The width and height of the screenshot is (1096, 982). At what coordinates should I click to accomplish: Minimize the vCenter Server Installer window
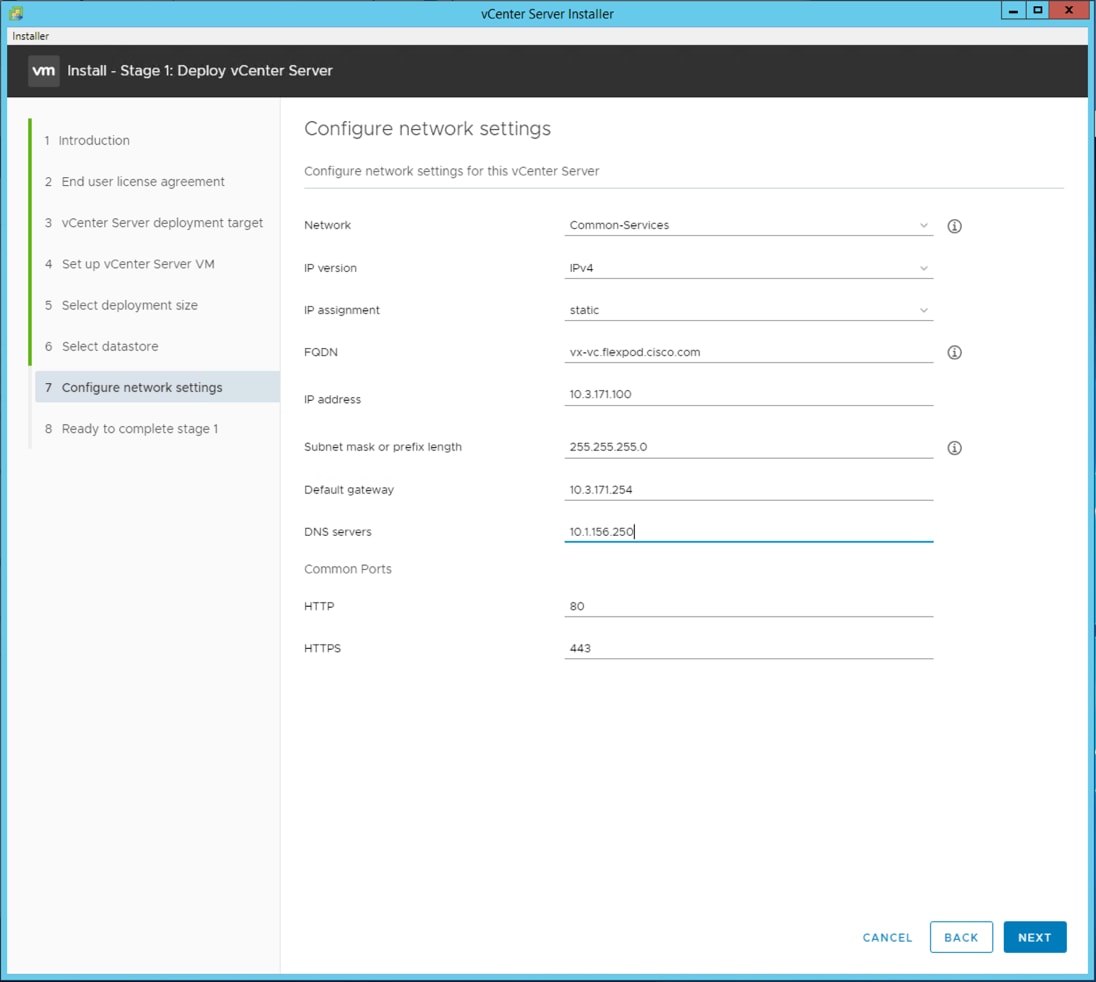tap(1013, 10)
